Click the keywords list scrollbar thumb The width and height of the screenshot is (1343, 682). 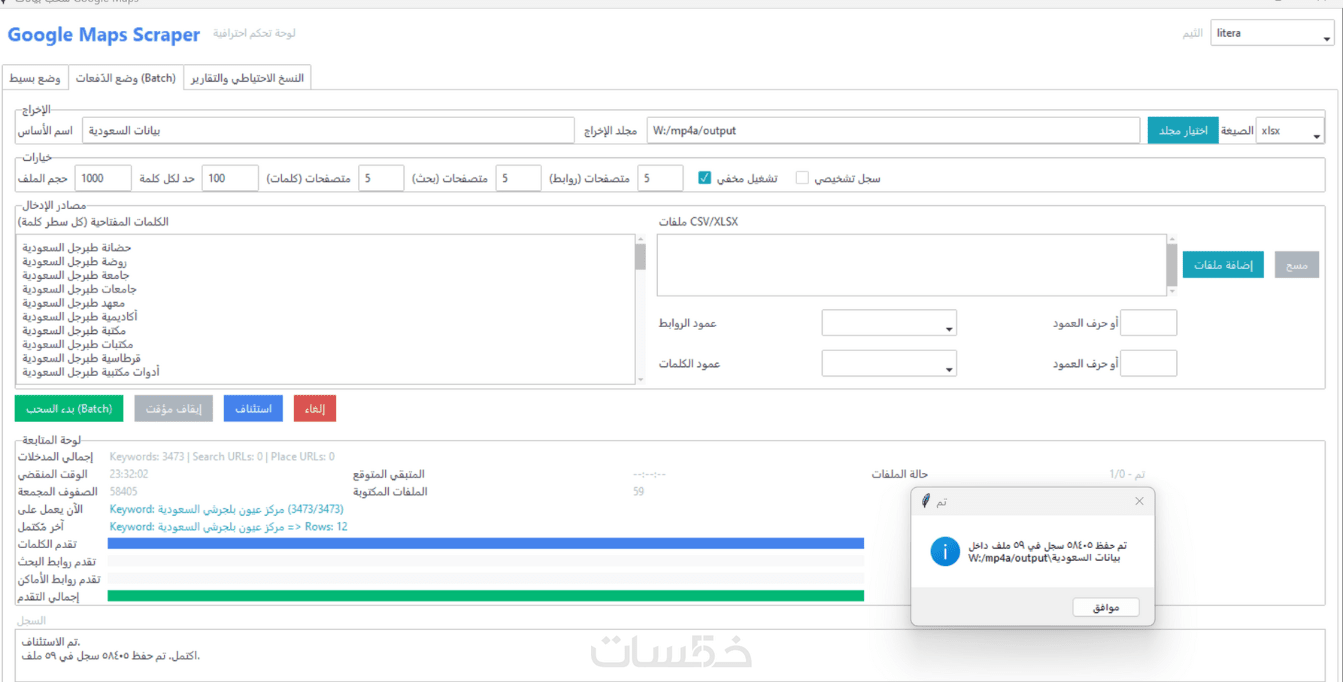tap(640, 257)
